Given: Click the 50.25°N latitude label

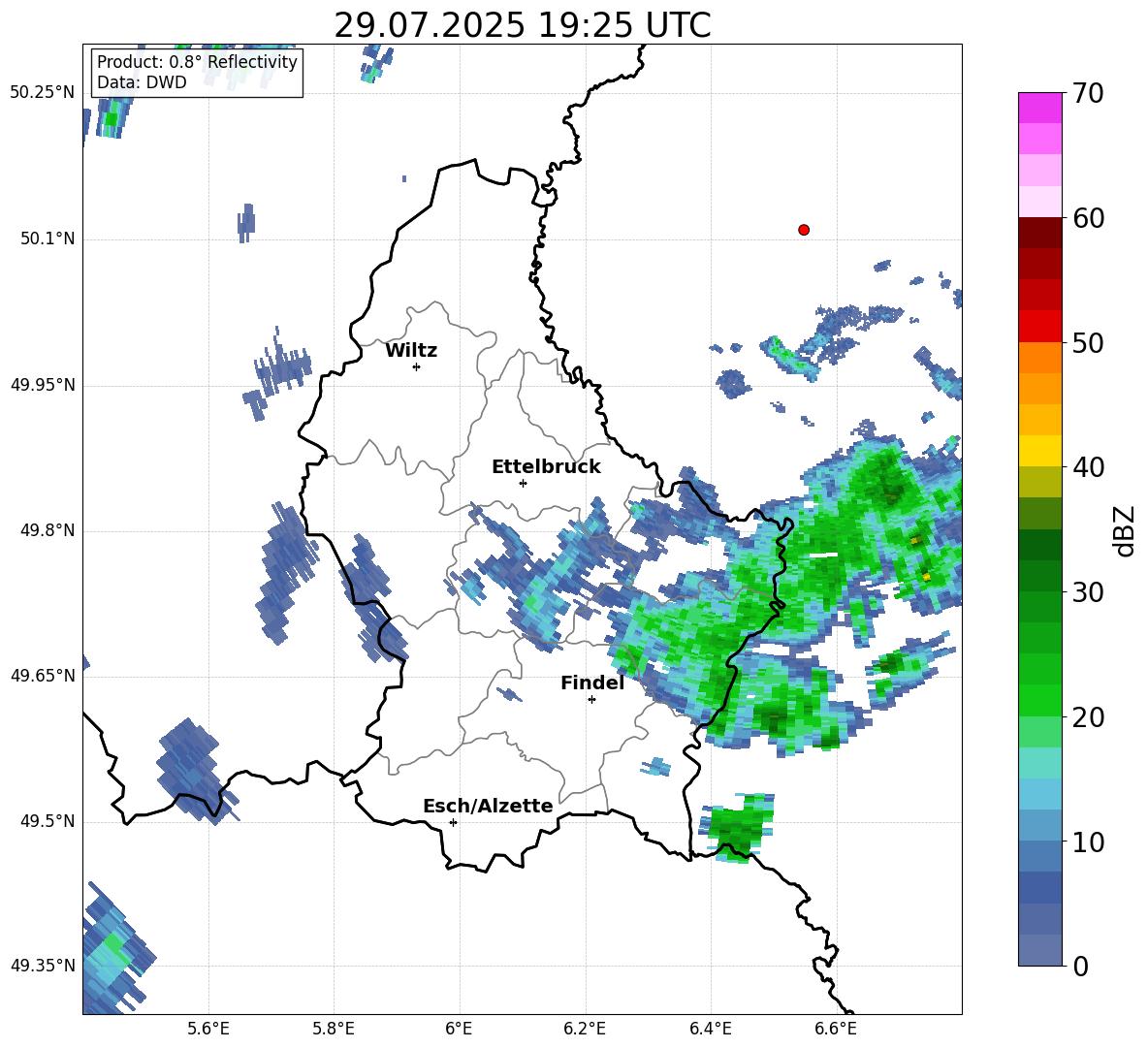Looking at the screenshot, I should [43, 93].
